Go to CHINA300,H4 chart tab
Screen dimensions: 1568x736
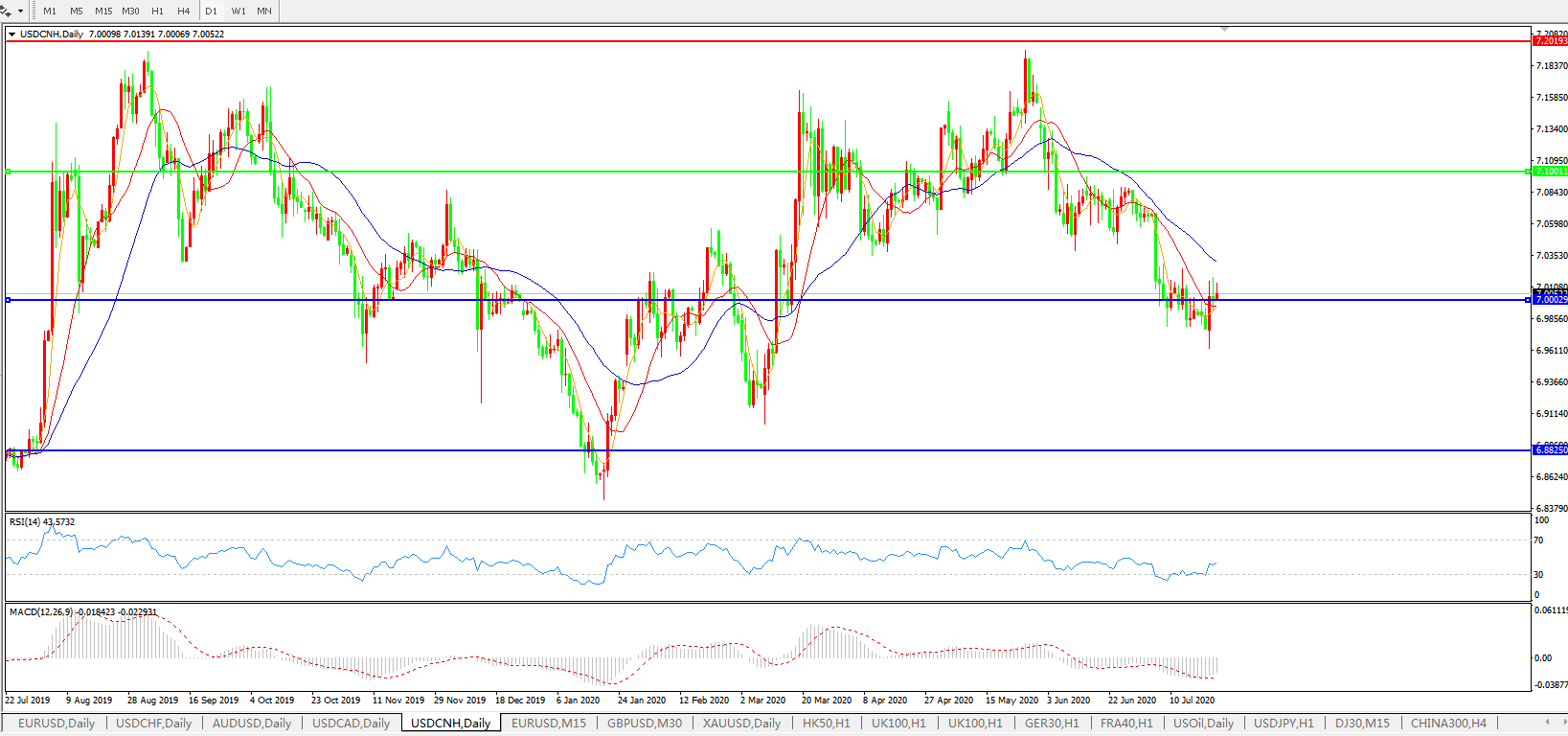[x=1448, y=724]
